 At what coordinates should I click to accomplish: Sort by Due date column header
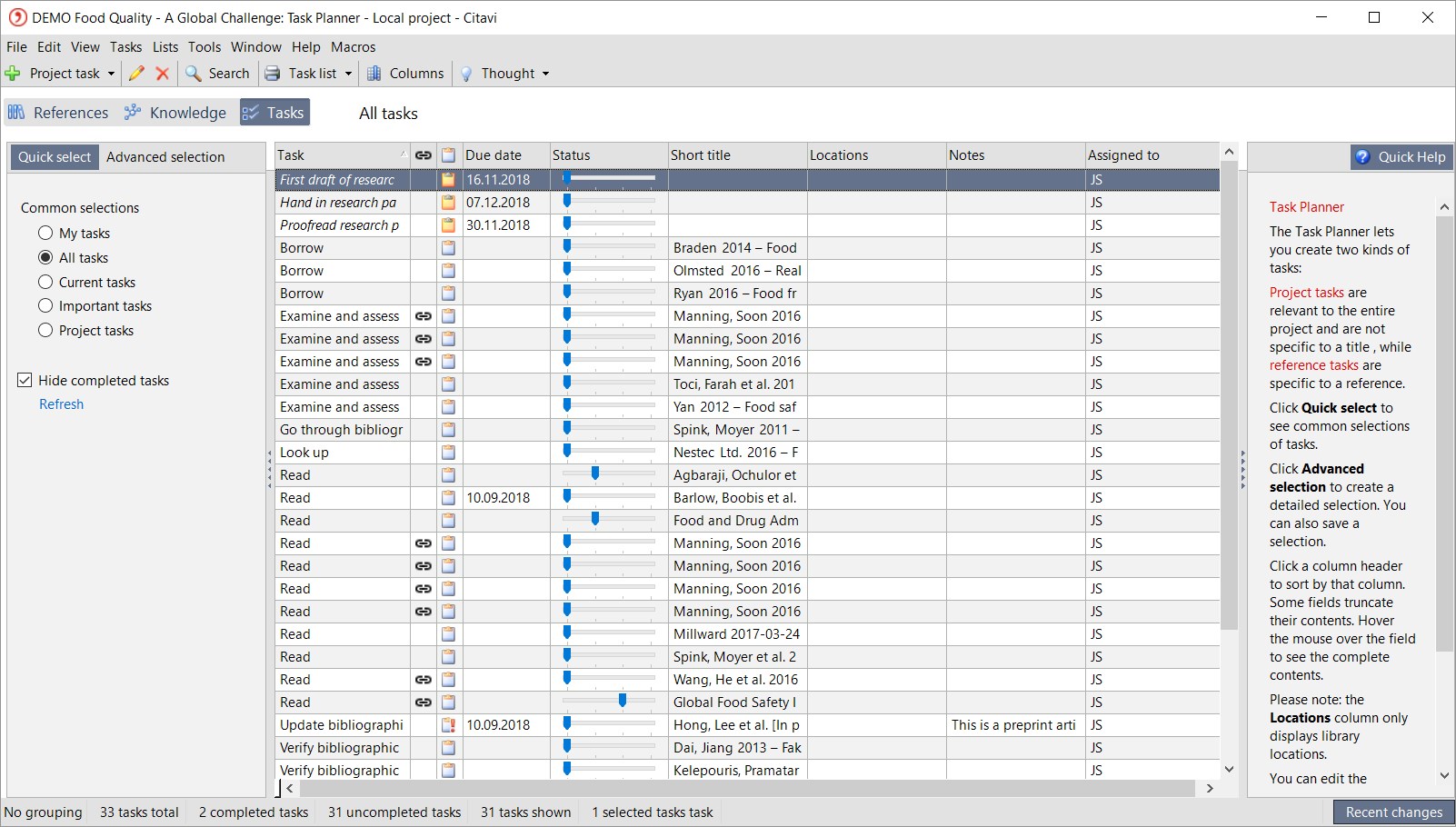pos(506,155)
